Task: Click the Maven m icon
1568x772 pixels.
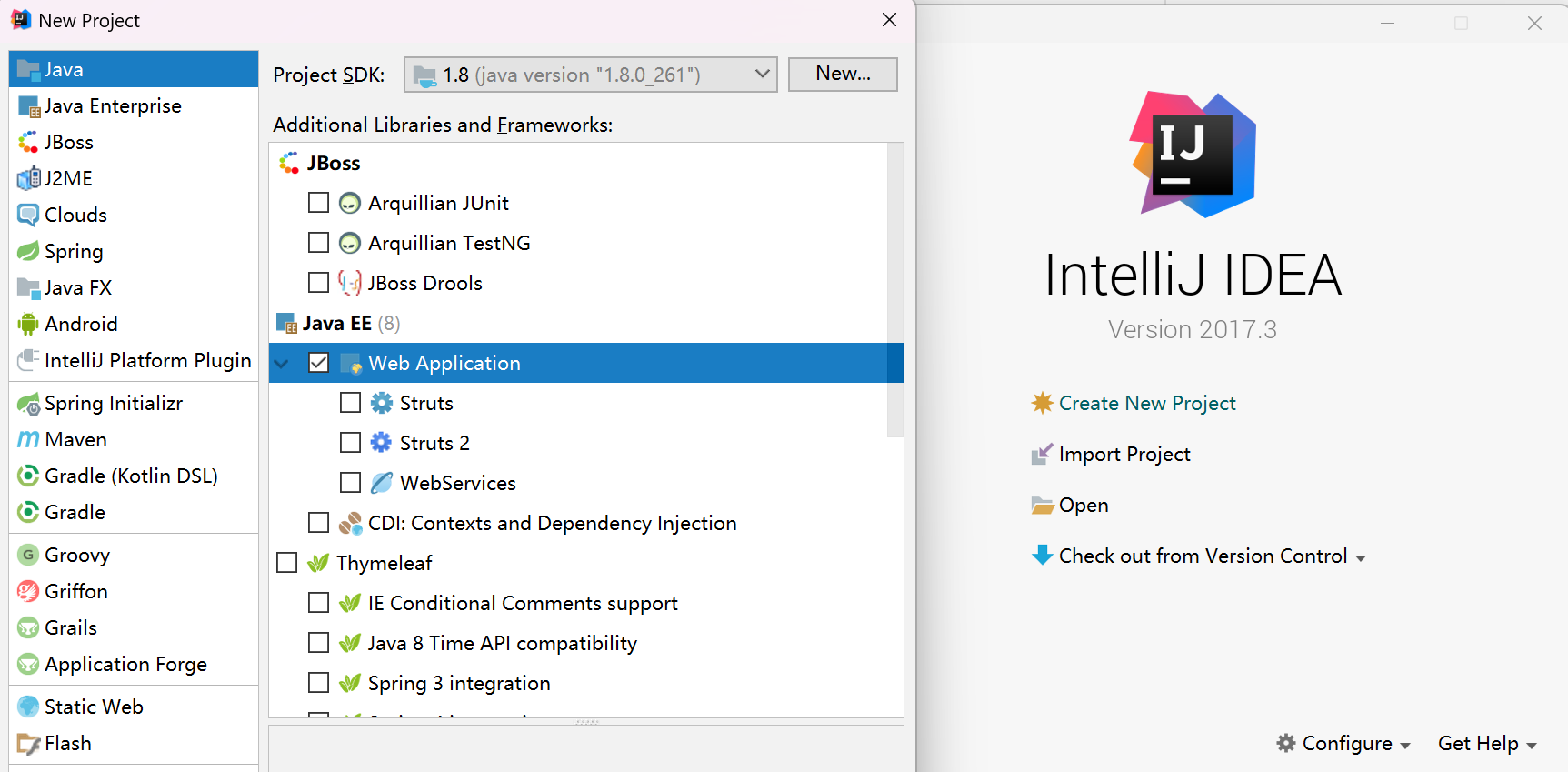Action: tap(28, 439)
